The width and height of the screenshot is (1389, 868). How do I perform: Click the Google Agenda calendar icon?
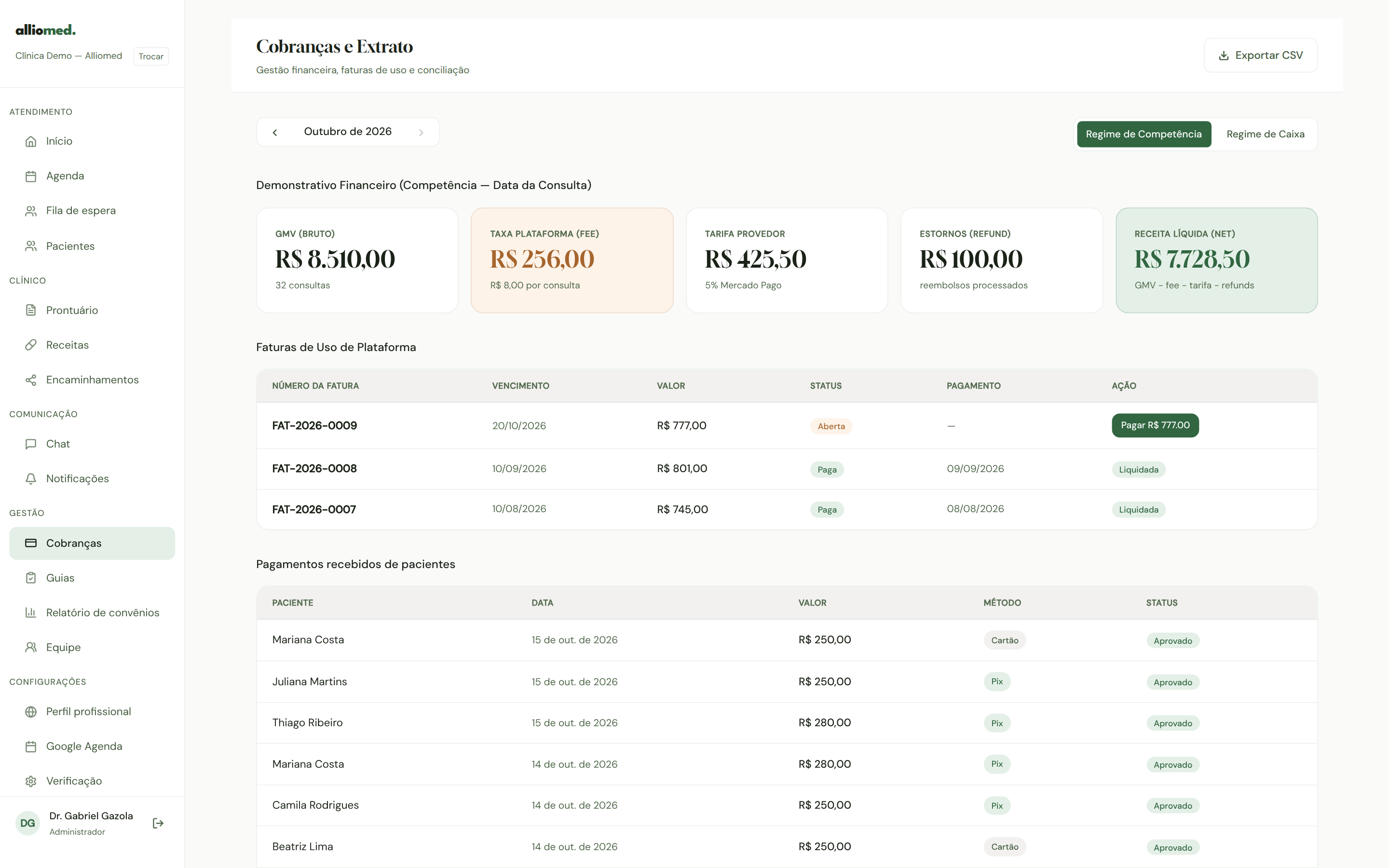click(x=31, y=746)
